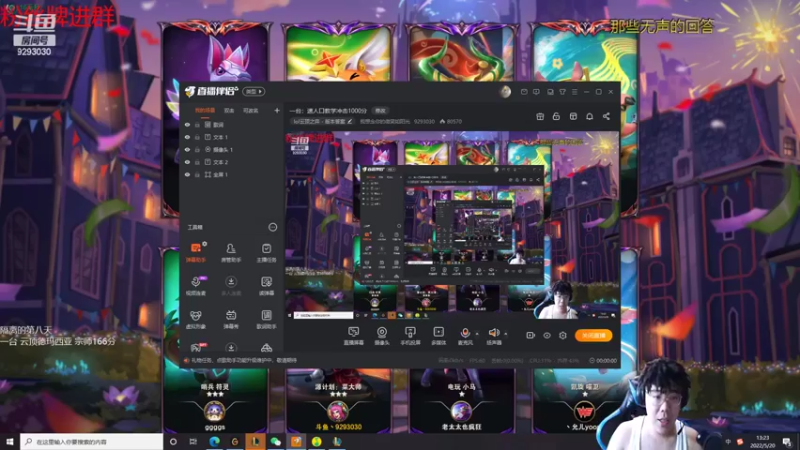Open Task View on the taskbar
This screenshot has height=450, width=800.
coord(193,441)
